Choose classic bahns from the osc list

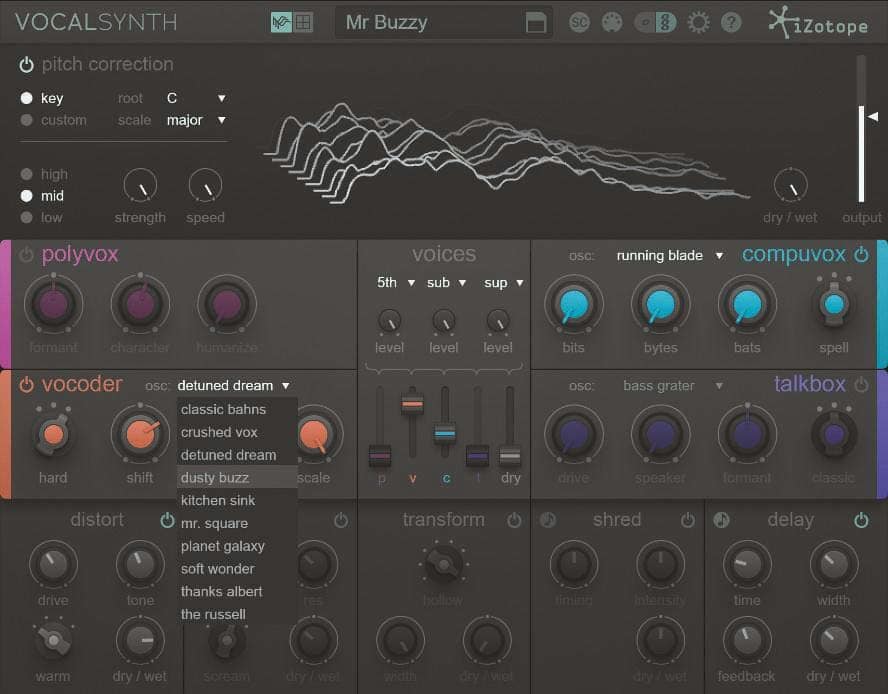pos(237,409)
